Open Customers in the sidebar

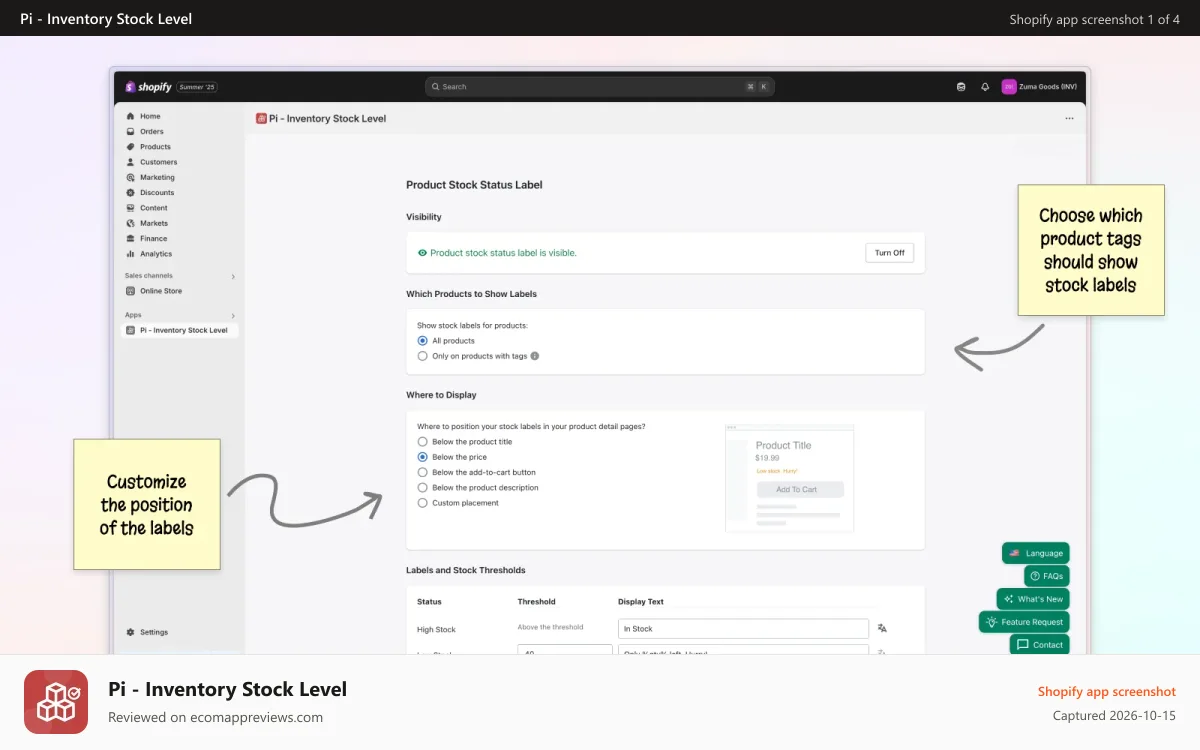(x=158, y=162)
